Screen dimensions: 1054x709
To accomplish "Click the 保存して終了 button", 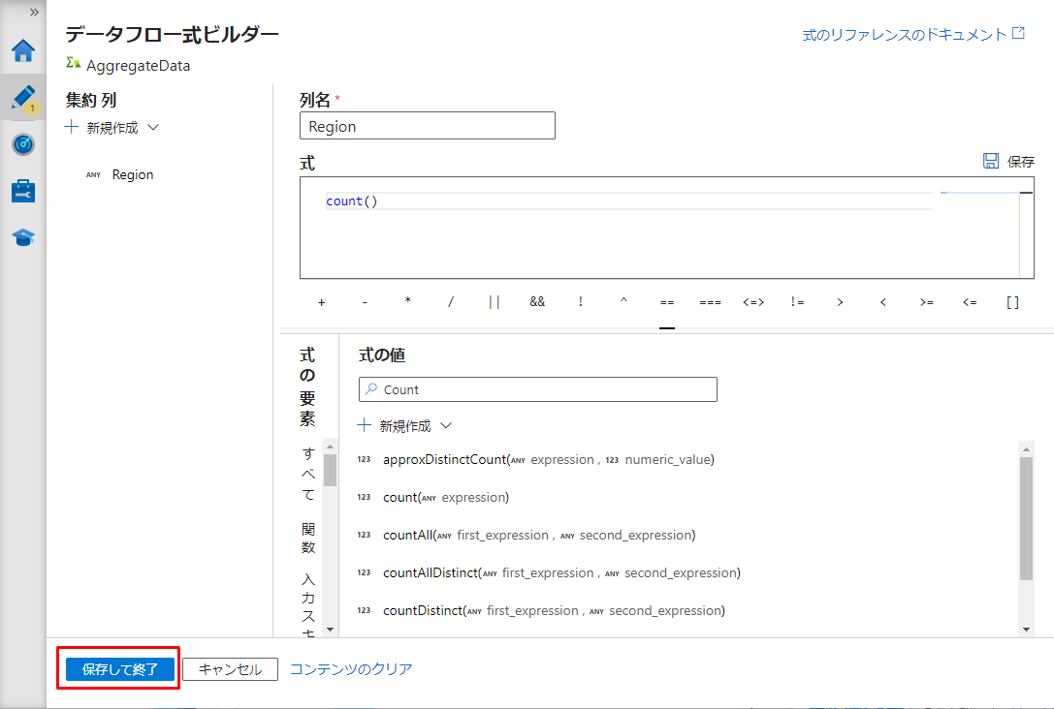I will [x=120, y=669].
